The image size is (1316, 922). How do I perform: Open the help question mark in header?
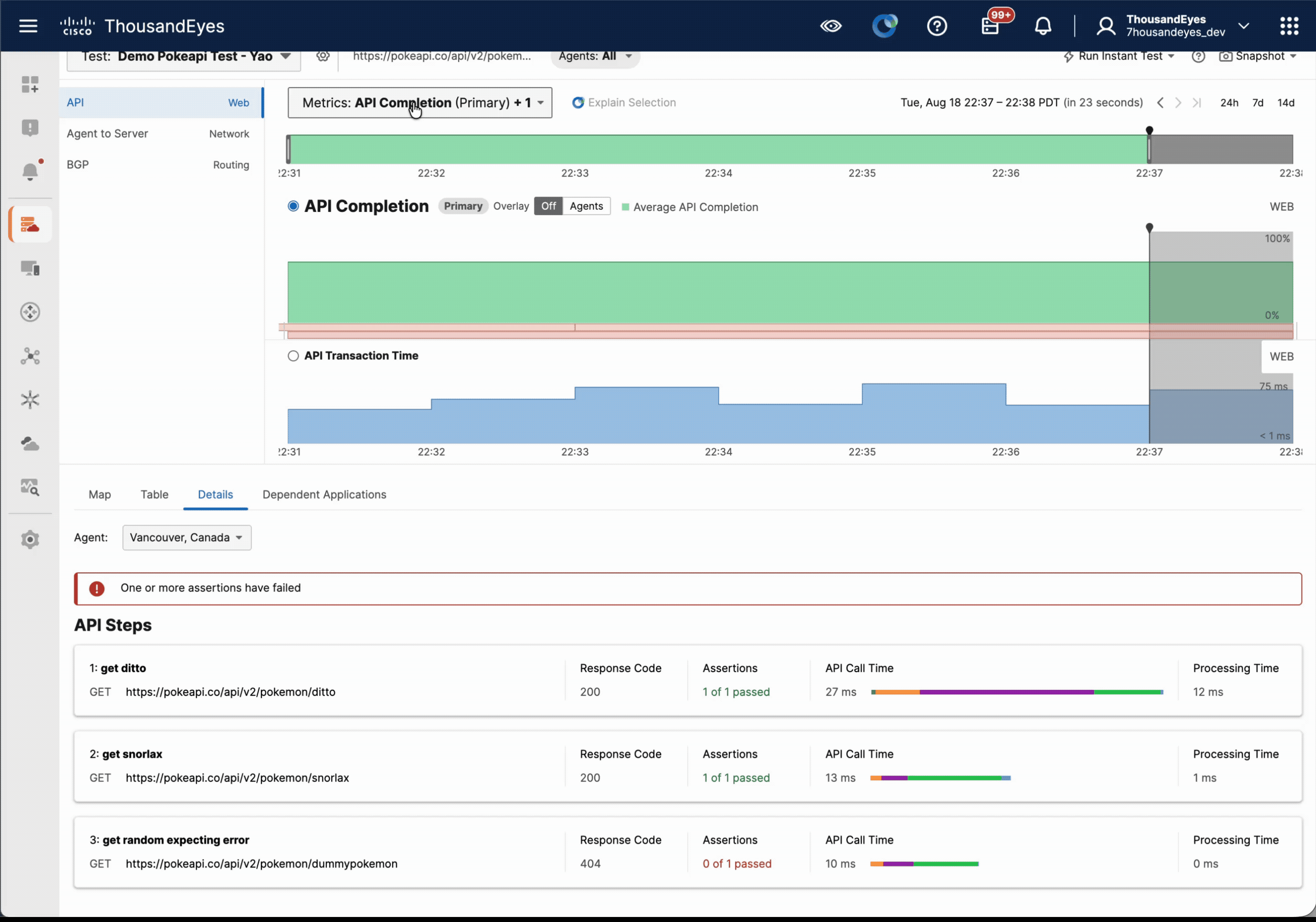tap(937, 26)
